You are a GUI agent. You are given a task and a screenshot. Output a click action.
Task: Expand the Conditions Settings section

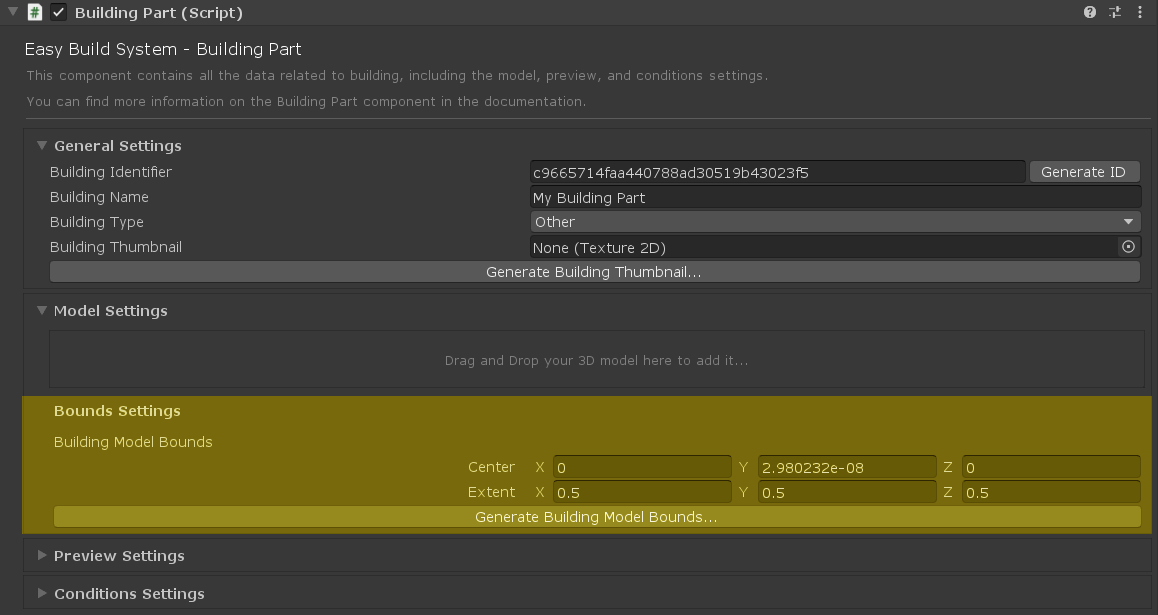[42, 594]
